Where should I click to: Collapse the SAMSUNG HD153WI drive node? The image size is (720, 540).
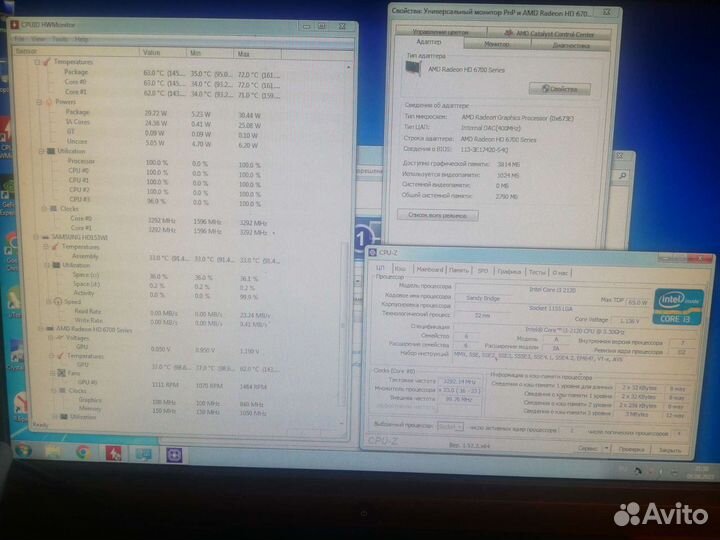[x=36, y=237]
